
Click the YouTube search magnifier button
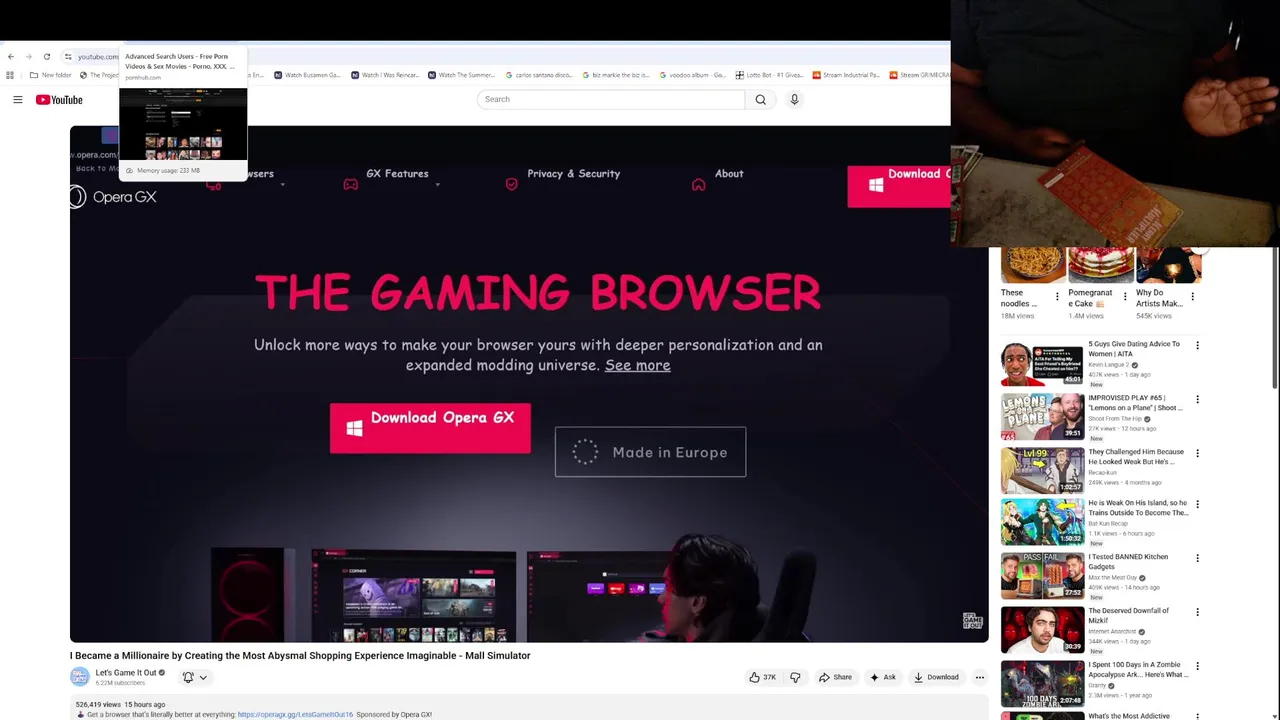[x=760, y=99]
